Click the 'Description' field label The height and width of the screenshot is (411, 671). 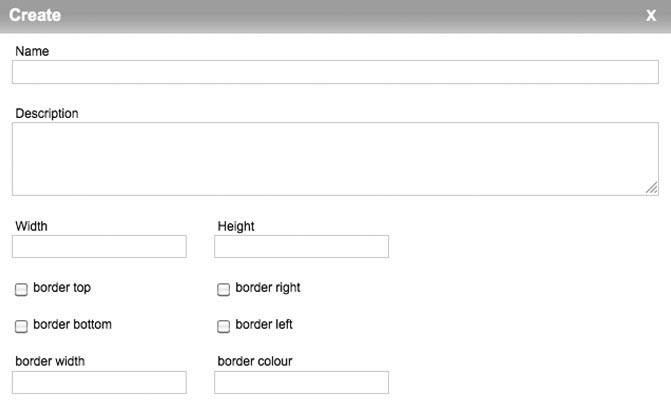(x=47, y=113)
